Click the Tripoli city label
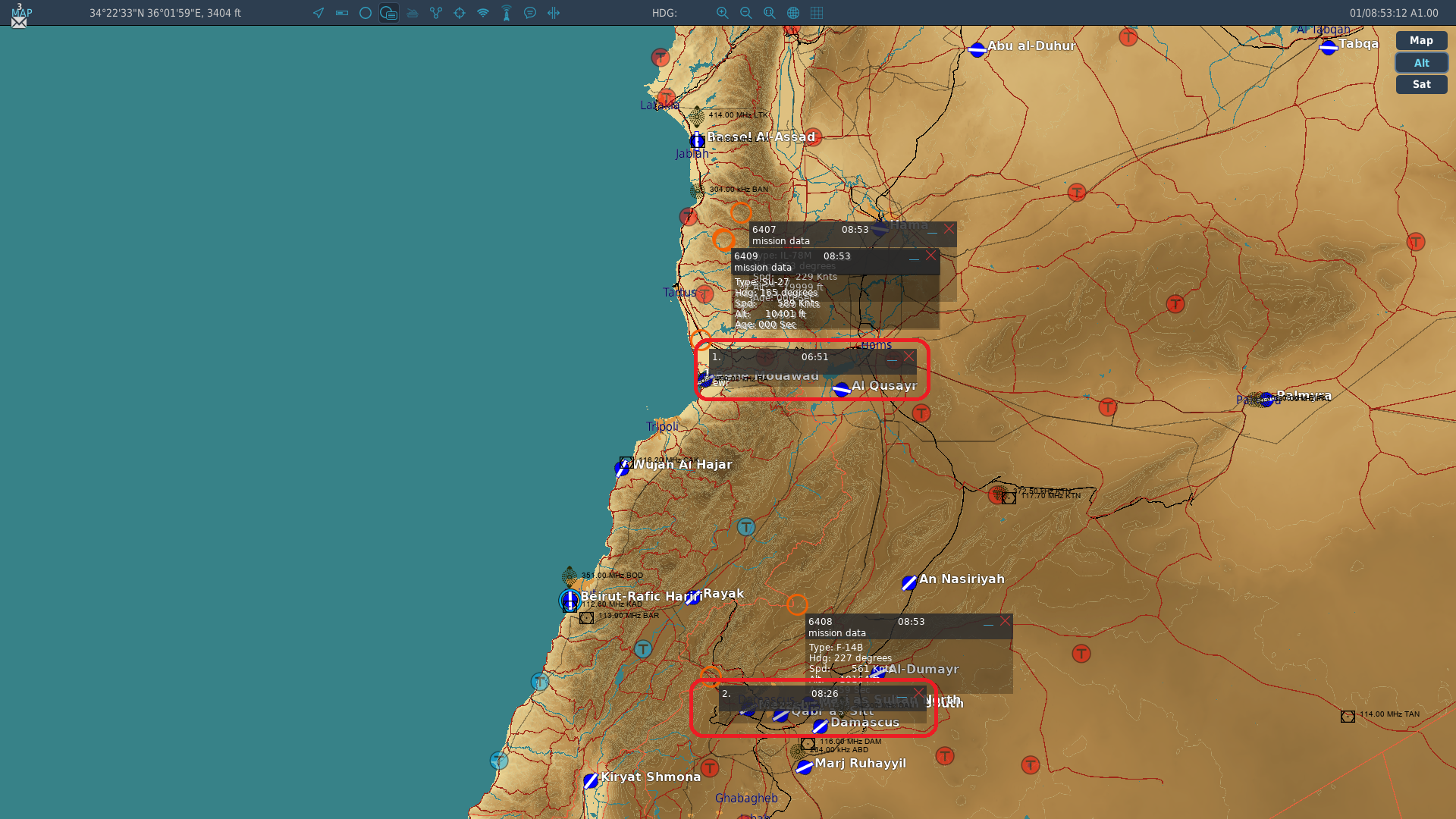The image size is (1456, 819). (x=662, y=426)
